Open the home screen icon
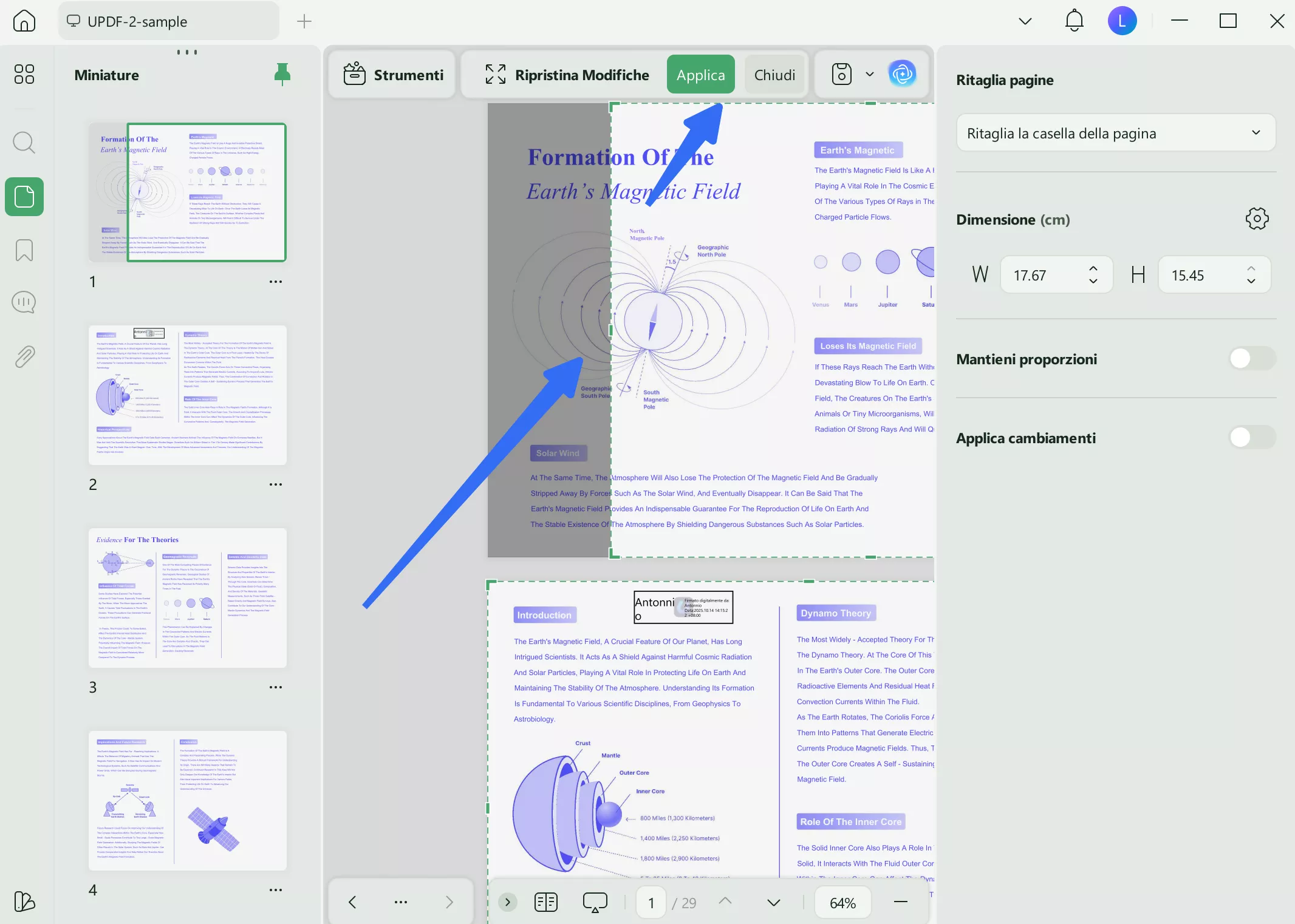Image resolution: width=1295 pixels, height=924 pixels. (24, 21)
